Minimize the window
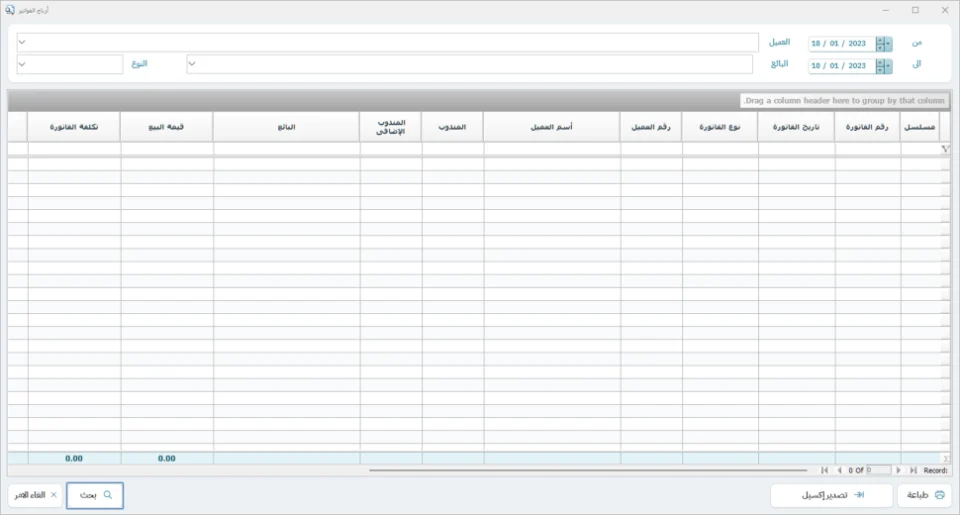Viewport: 960px width, 515px height. pos(885,10)
